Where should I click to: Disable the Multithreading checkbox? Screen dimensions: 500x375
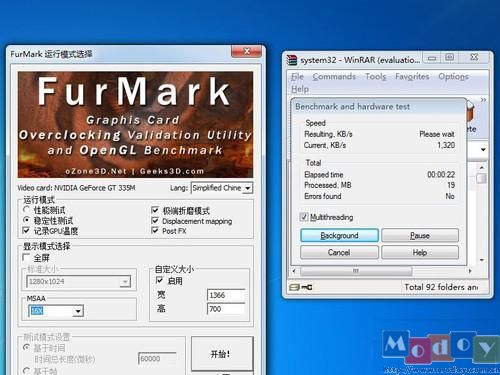point(304,217)
